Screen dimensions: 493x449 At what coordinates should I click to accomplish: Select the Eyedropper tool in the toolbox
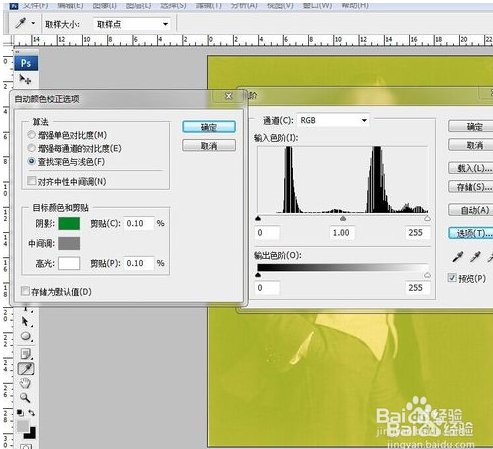(26, 369)
